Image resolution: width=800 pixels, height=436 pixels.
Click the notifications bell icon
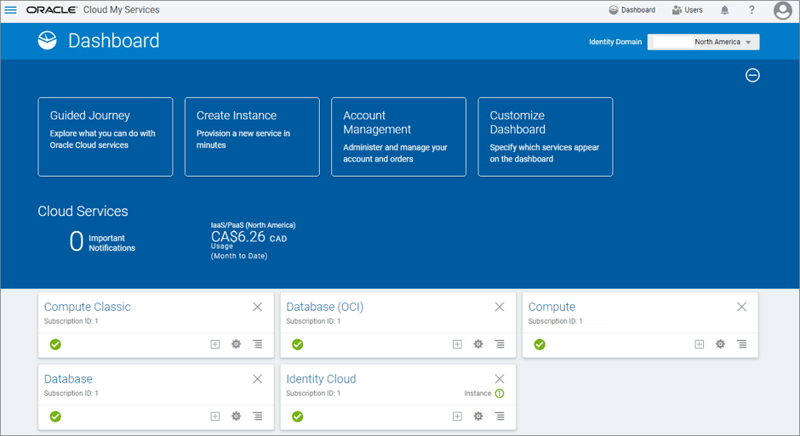point(724,10)
